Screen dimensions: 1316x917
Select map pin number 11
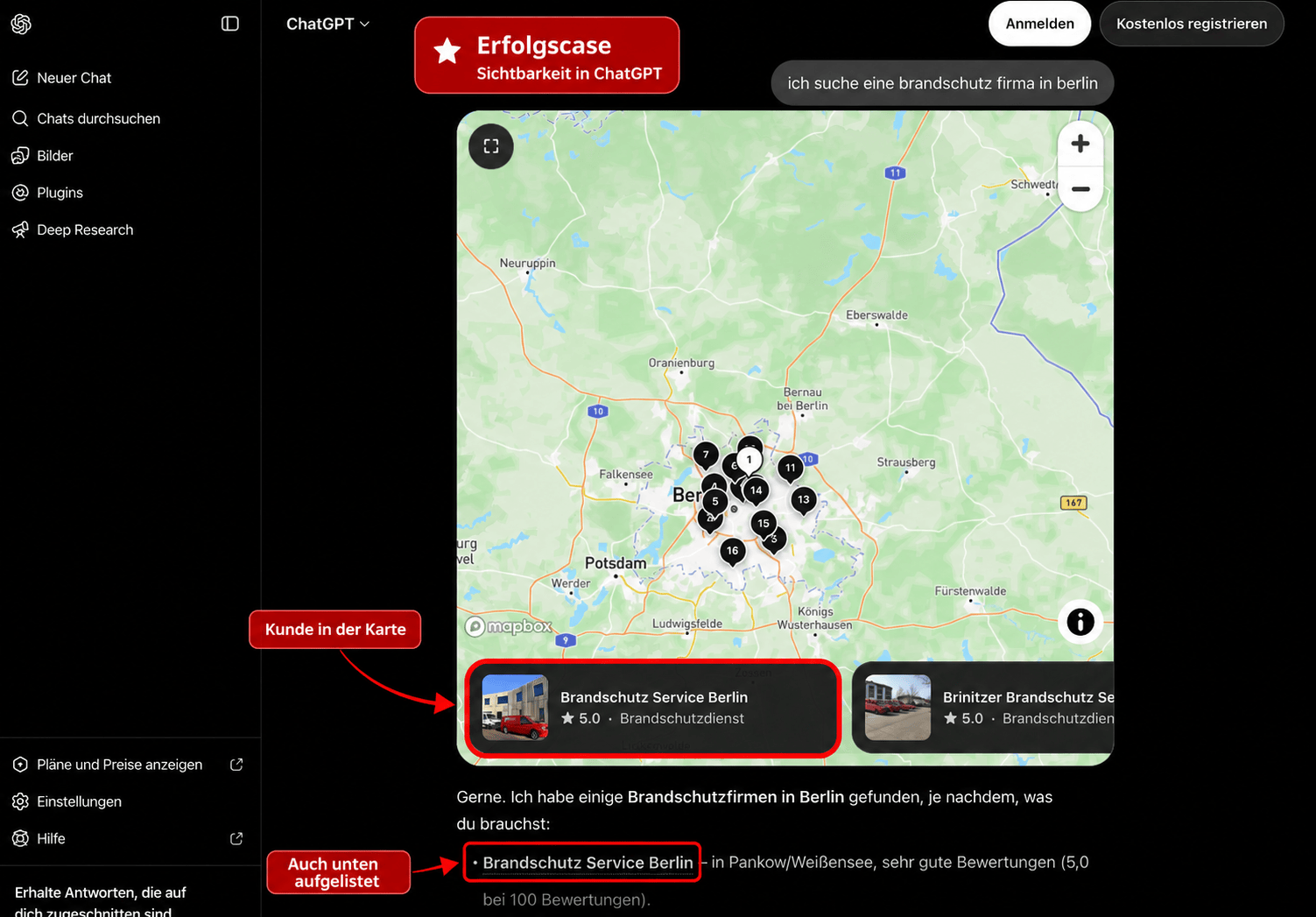[x=791, y=469]
